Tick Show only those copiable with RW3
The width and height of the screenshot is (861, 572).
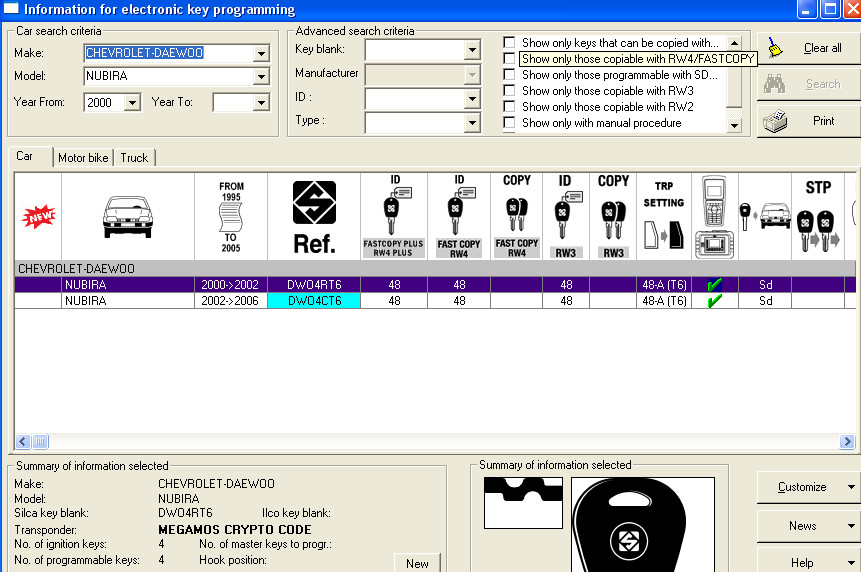(x=510, y=91)
